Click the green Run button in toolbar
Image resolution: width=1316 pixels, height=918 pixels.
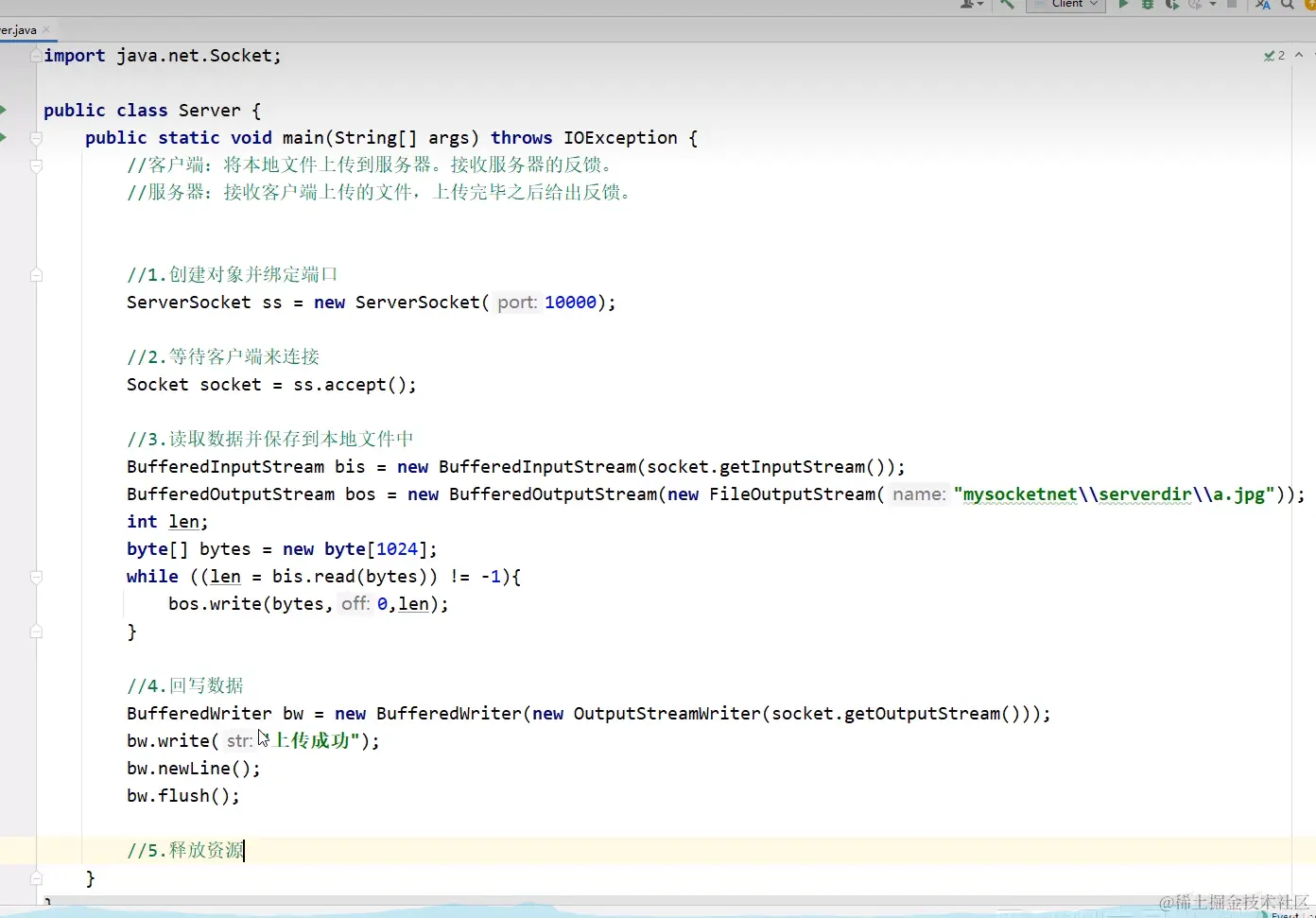pyautogui.click(x=1123, y=5)
